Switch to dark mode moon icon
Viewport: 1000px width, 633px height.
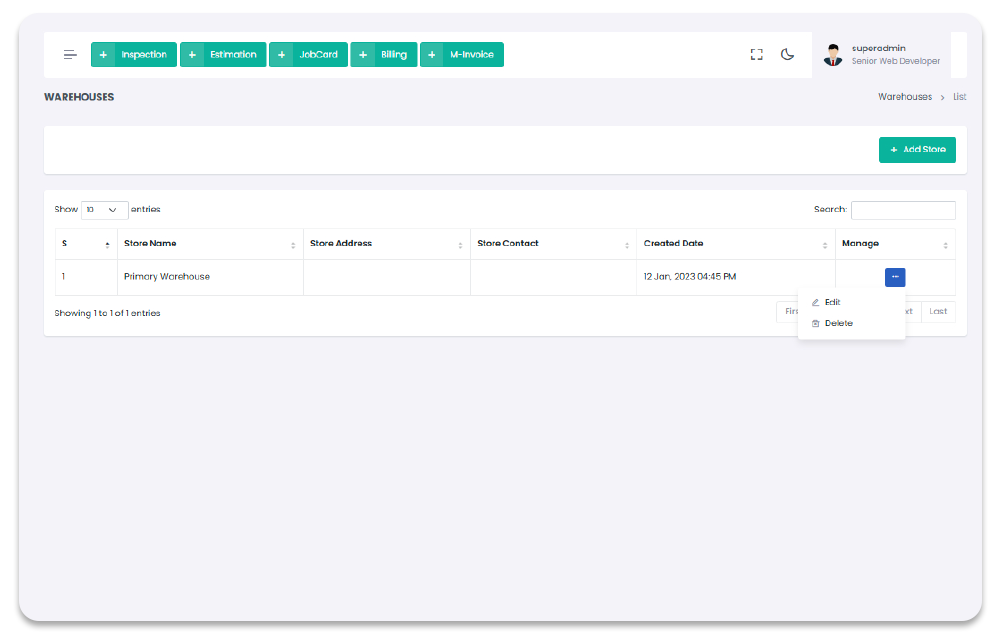pos(788,55)
